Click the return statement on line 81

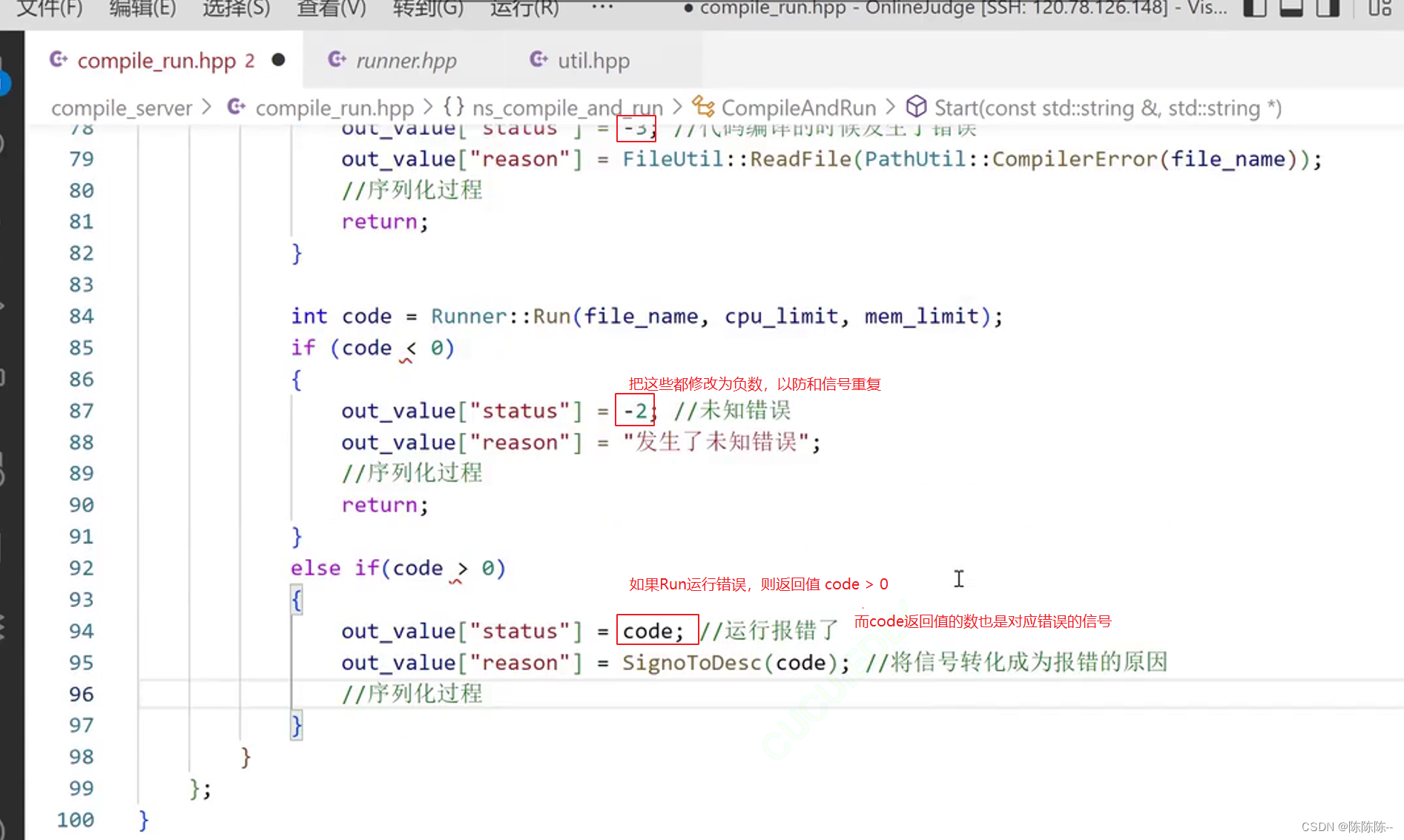(385, 222)
